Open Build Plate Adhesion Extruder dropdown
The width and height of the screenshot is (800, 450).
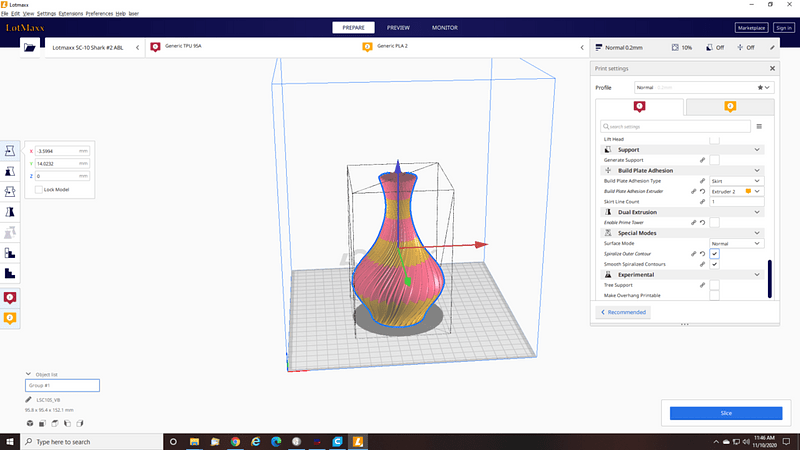737,191
